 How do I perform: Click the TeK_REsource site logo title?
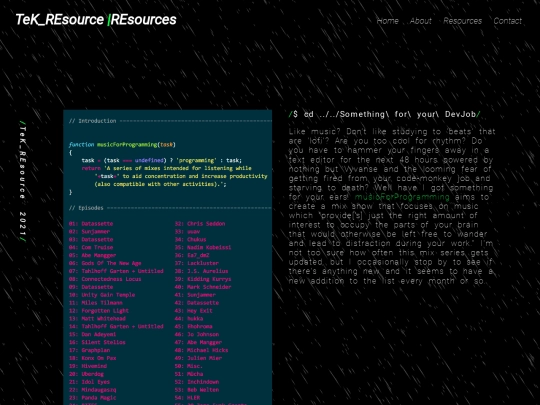[x=96, y=20]
